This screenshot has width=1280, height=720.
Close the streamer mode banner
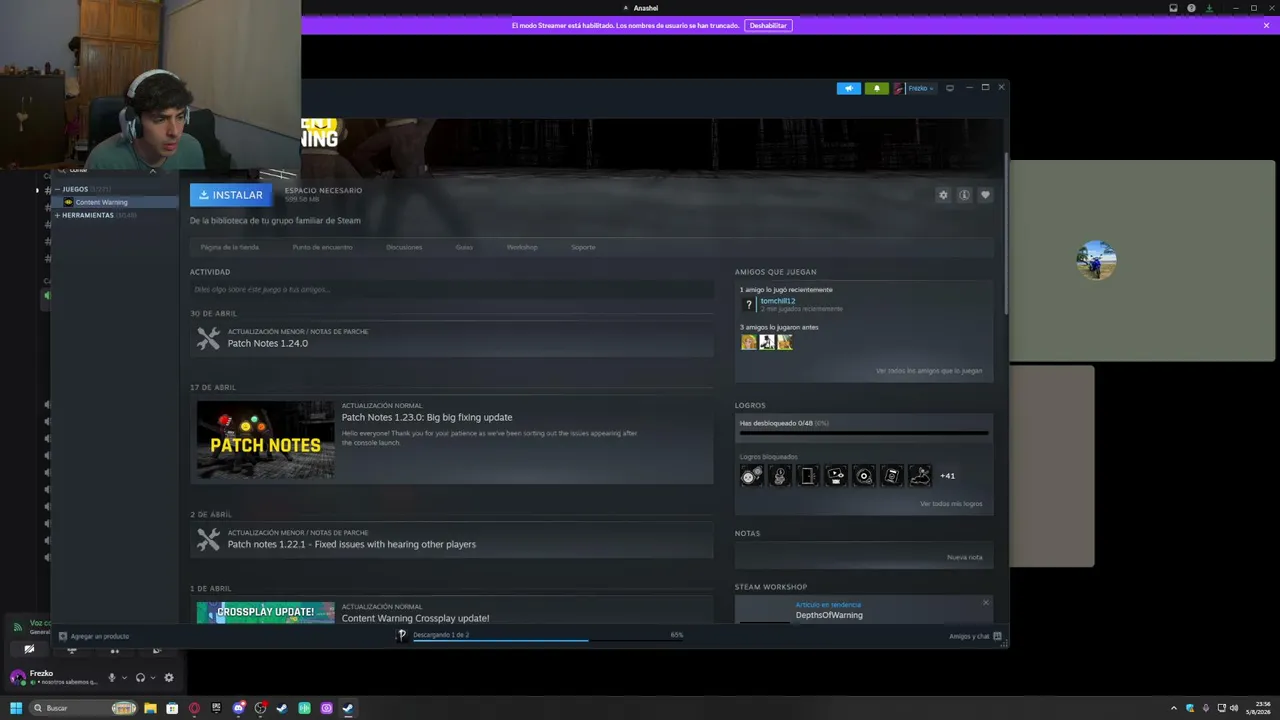tap(1266, 25)
